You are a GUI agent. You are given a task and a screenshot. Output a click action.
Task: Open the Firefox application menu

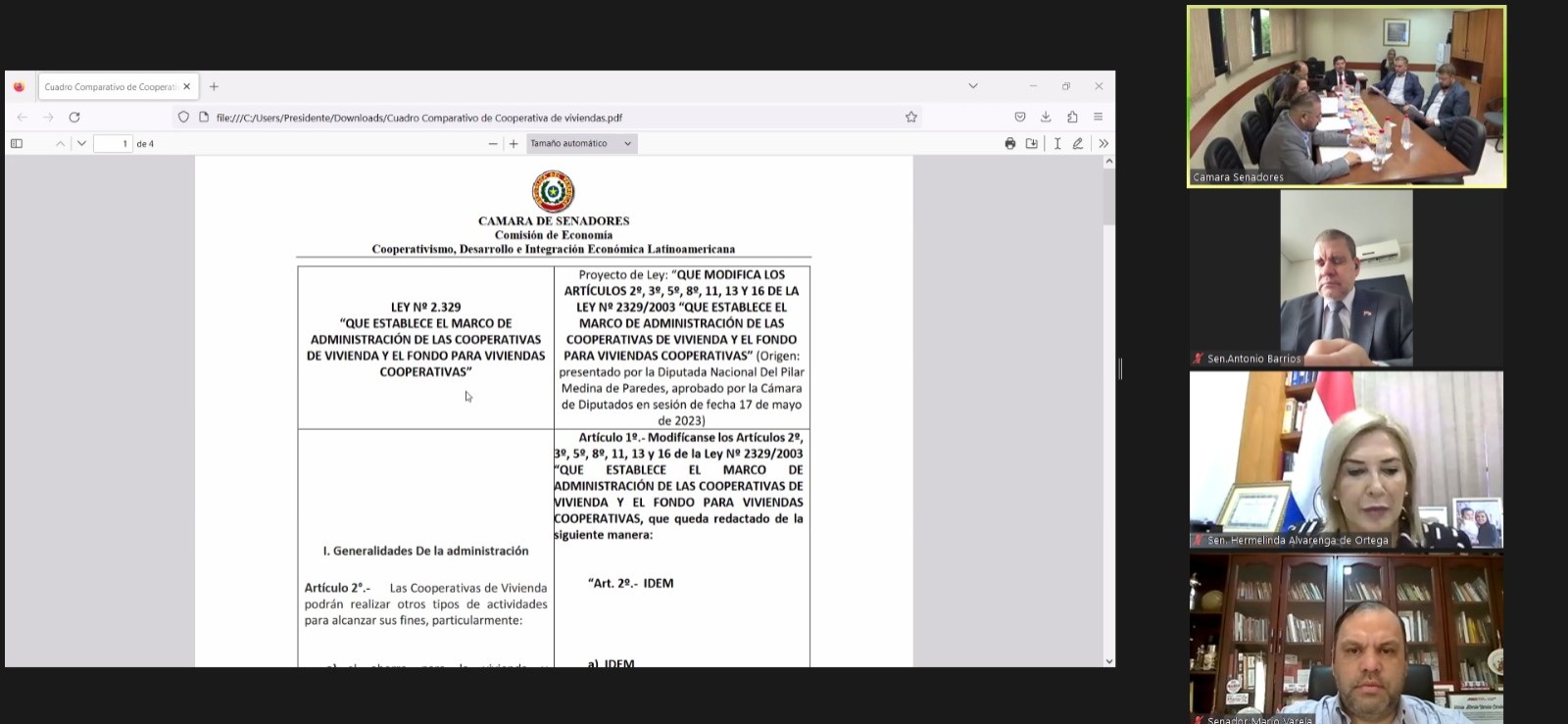1098,117
